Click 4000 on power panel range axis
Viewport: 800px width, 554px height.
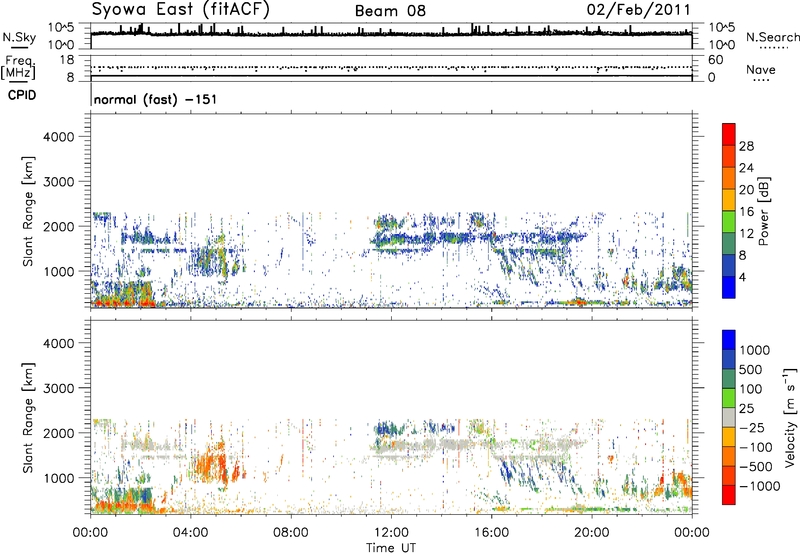coord(58,137)
